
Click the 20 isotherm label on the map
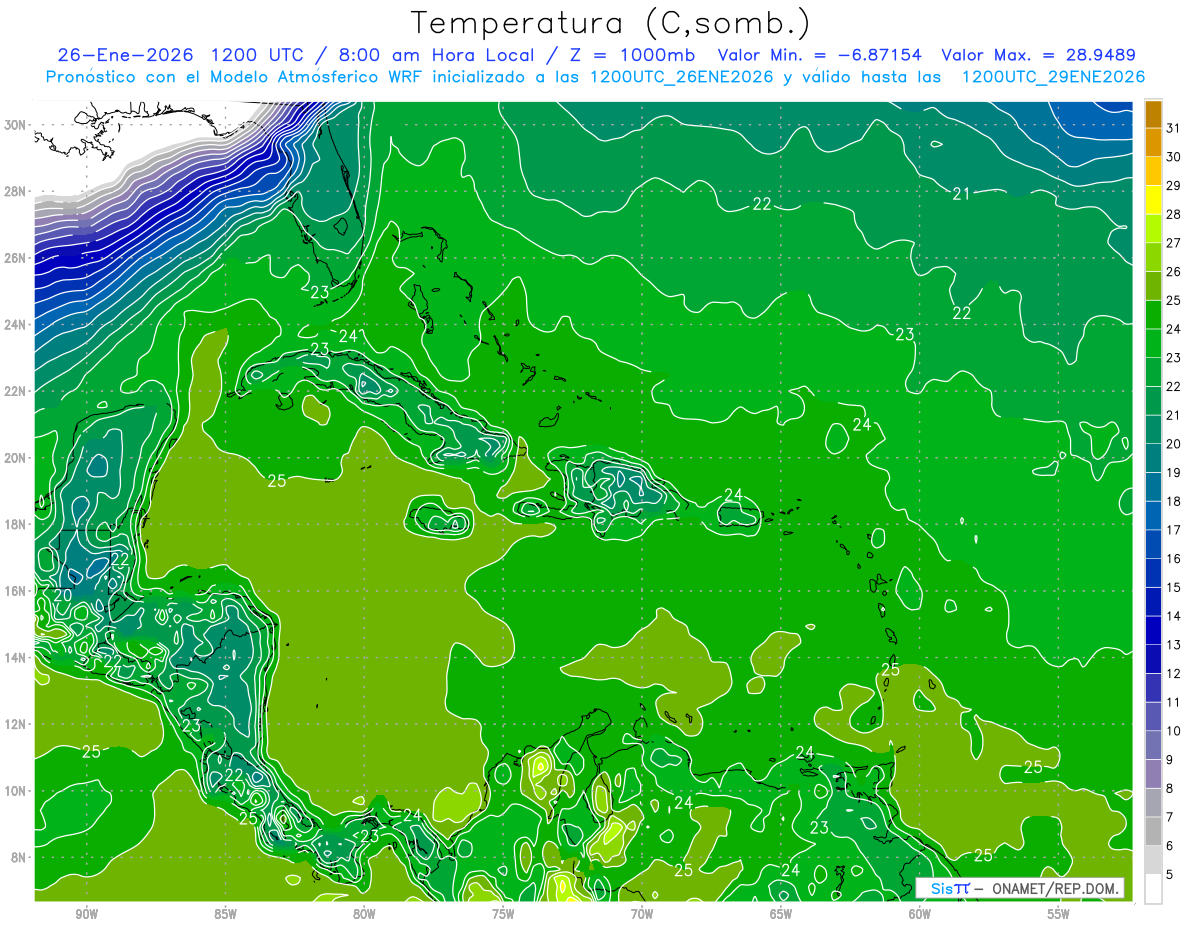[62, 595]
